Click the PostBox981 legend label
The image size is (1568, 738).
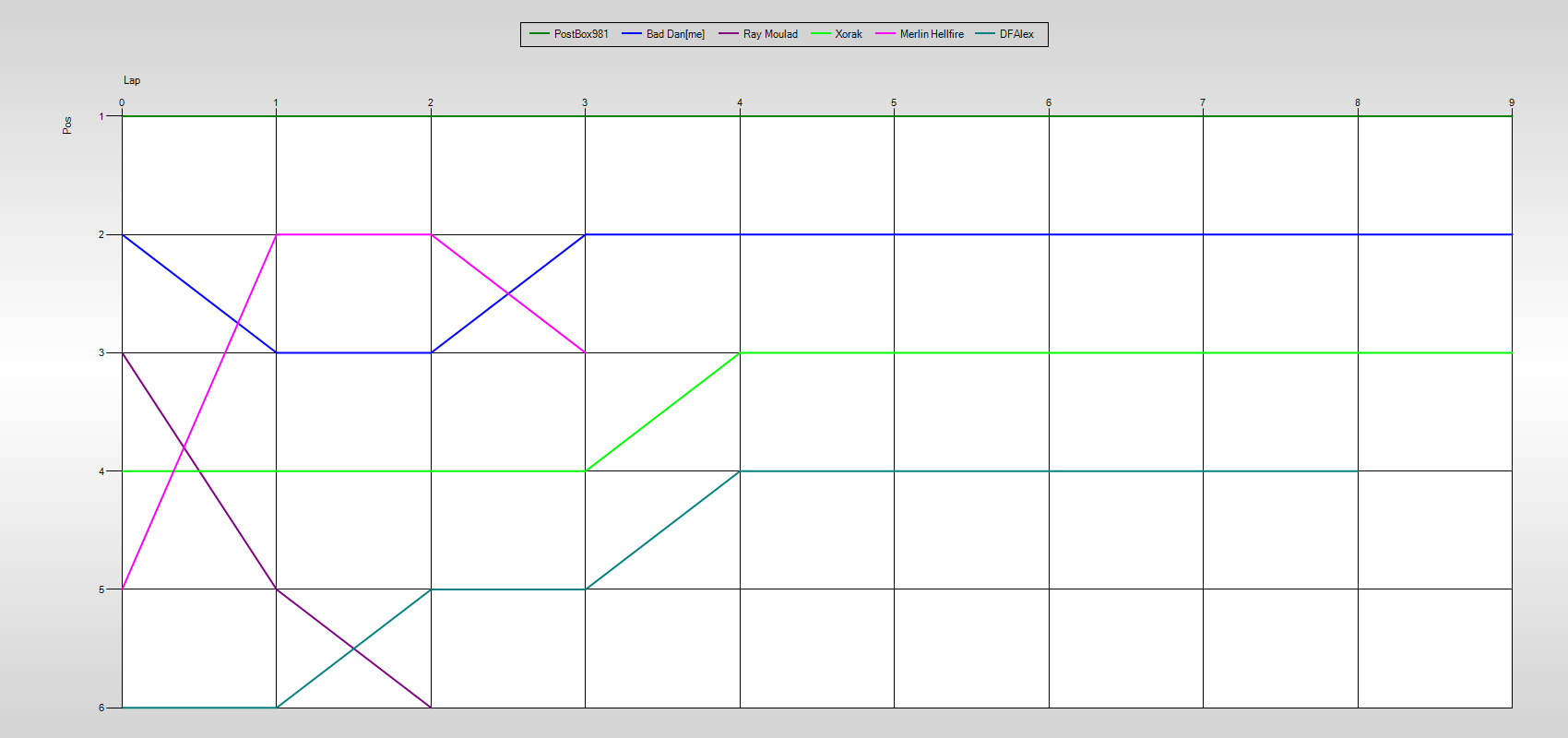pos(581,34)
